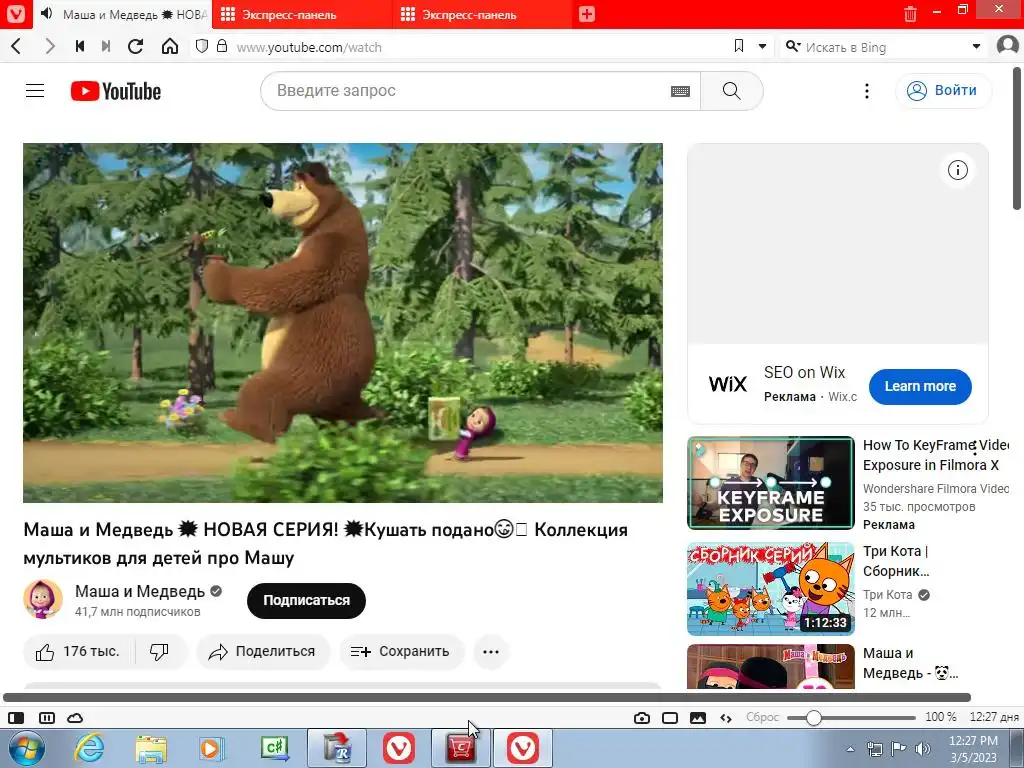This screenshot has width=1024, height=768.
Task: Toggle images with the picture icon
Action: point(698,718)
